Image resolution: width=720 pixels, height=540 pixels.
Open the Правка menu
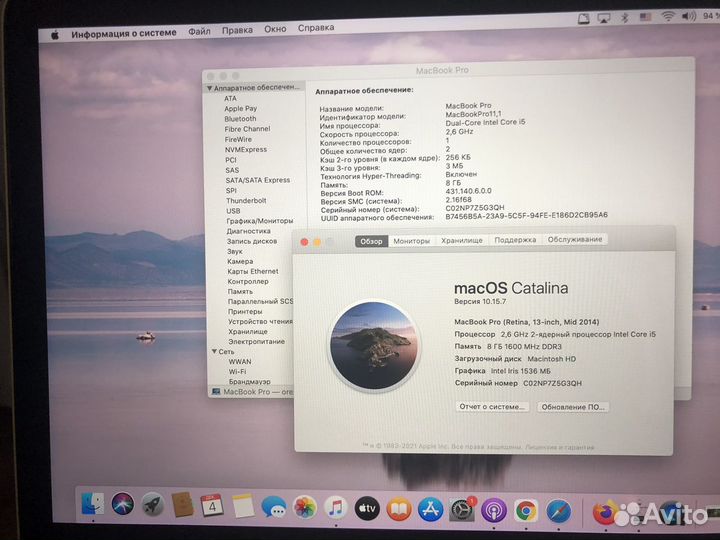(x=237, y=30)
